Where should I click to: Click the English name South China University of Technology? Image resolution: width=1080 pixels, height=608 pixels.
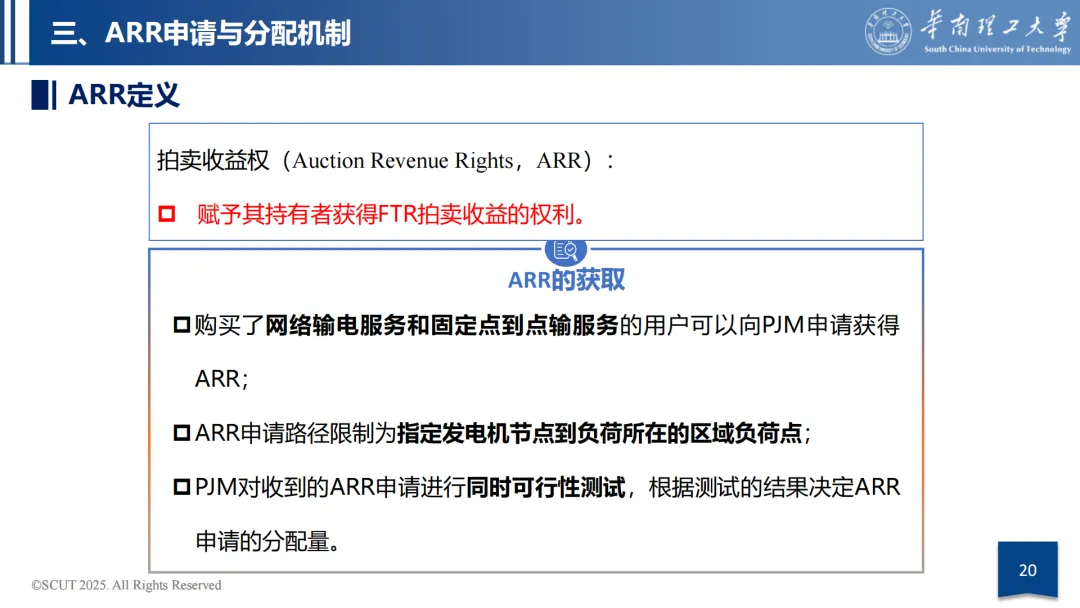pyautogui.click(x=997, y=49)
